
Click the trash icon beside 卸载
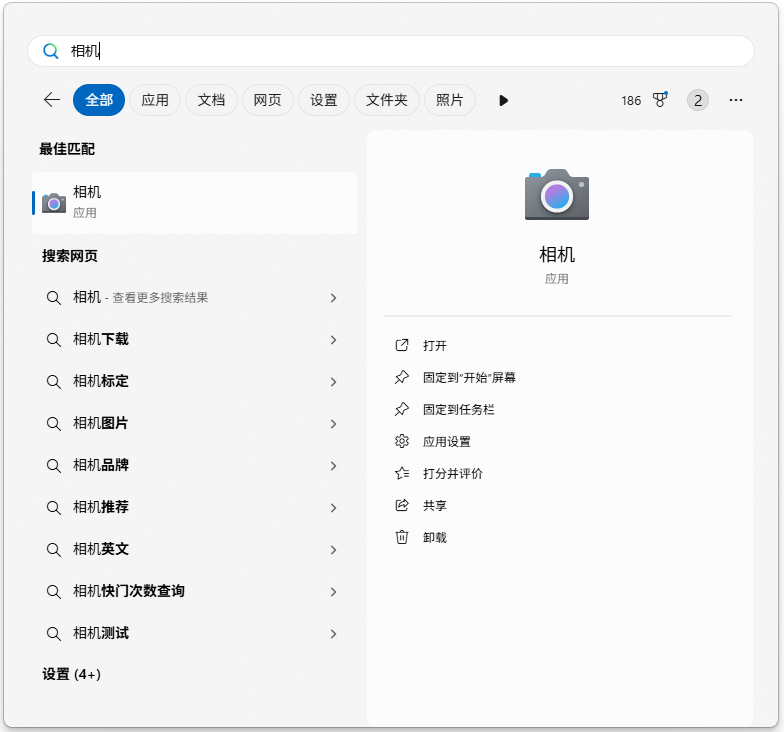402,537
